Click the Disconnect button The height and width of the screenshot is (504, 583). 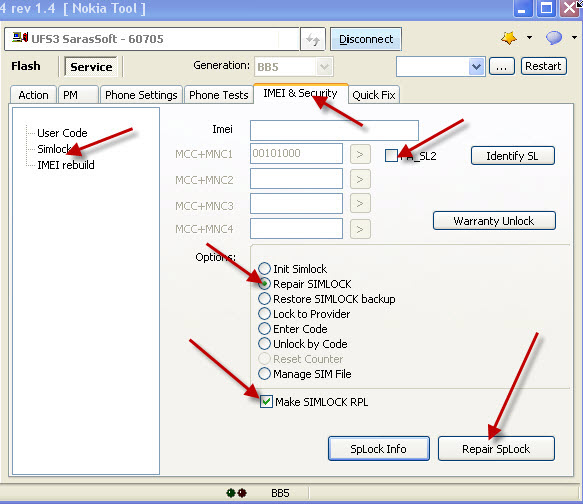(366, 39)
